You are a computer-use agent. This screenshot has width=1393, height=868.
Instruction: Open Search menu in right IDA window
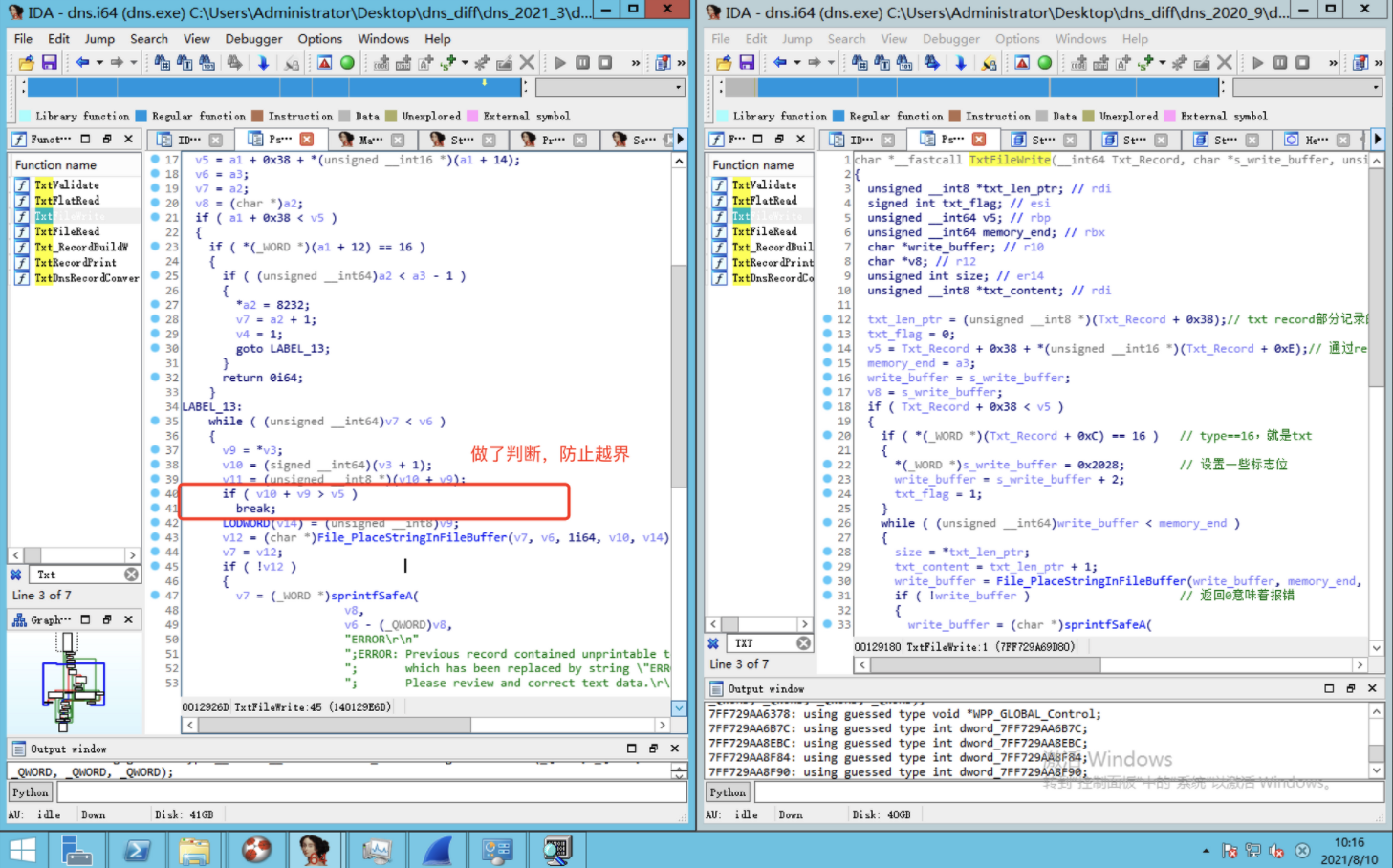846,39
